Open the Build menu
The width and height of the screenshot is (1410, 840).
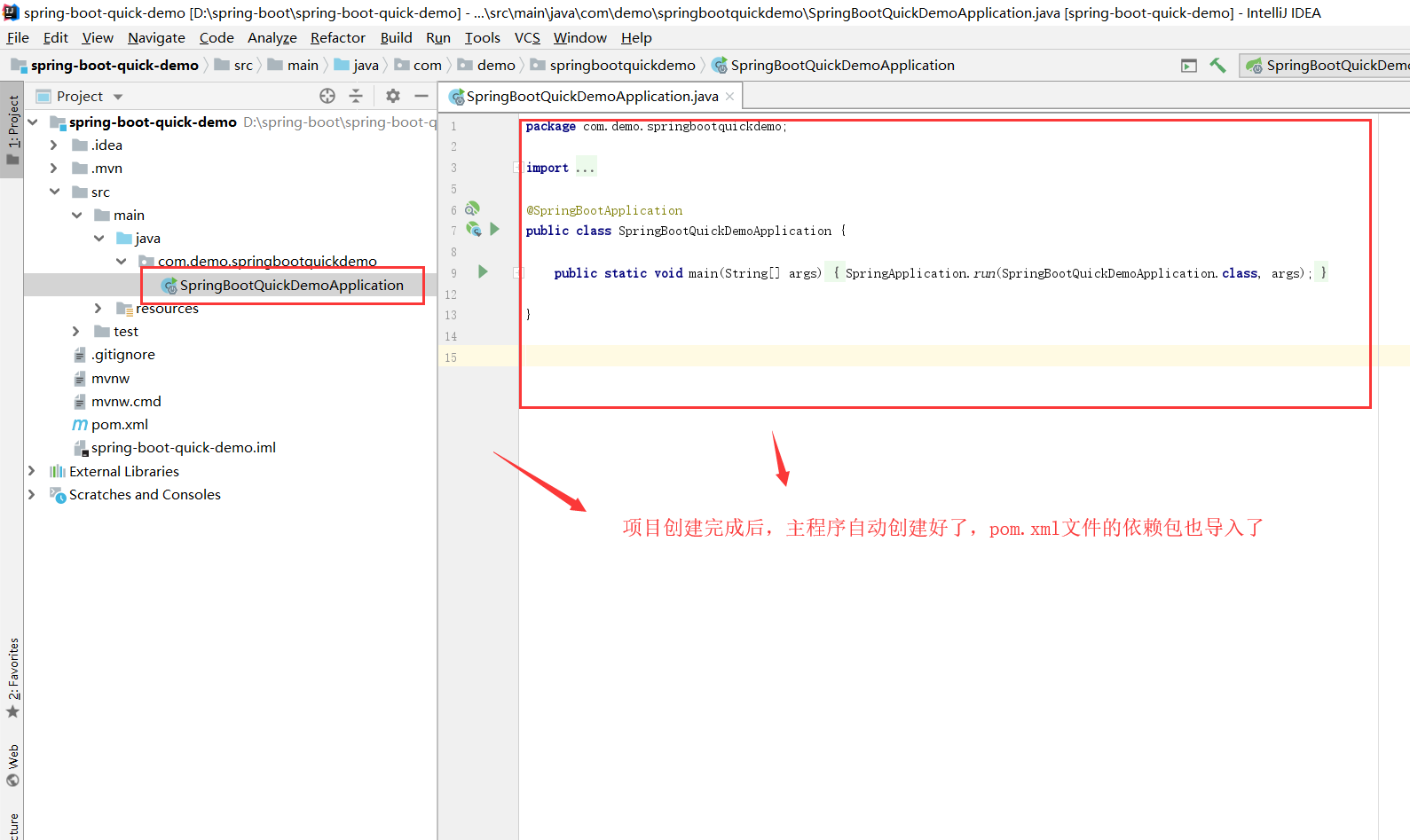point(396,37)
